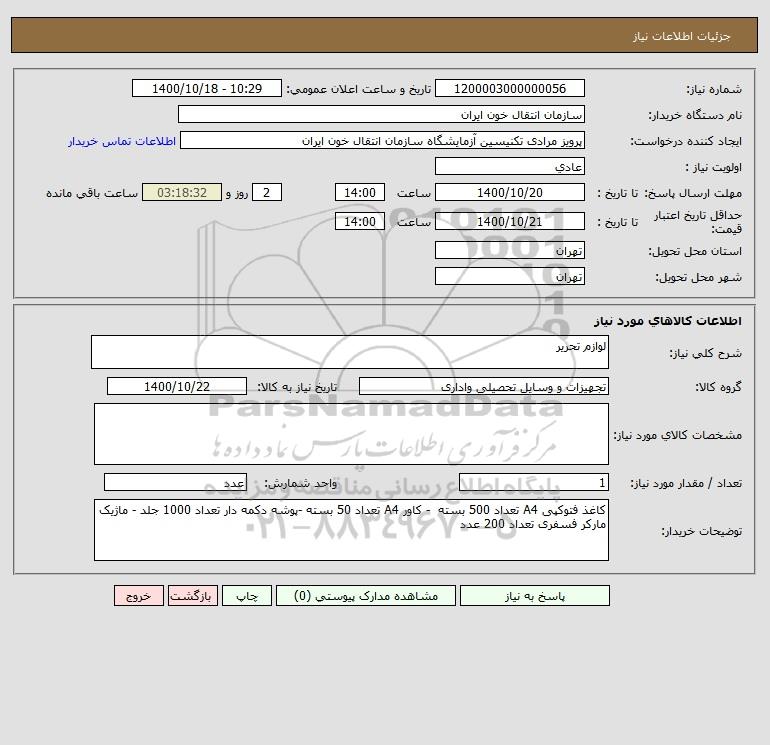This screenshot has height=745, width=770.
Task: Click price validity date 1400/10/21 field
Action: (510, 221)
